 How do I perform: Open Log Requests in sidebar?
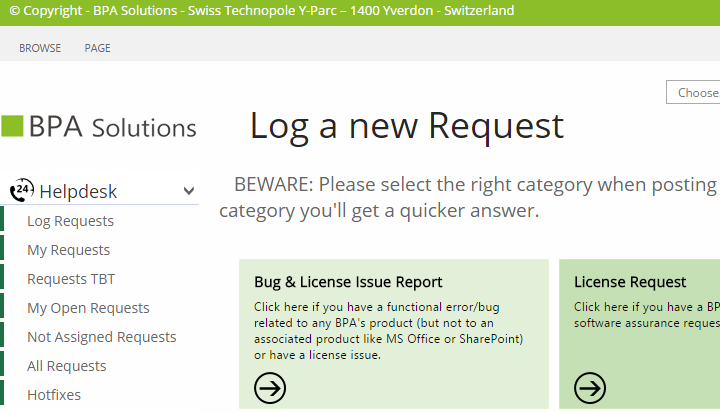point(70,221)
